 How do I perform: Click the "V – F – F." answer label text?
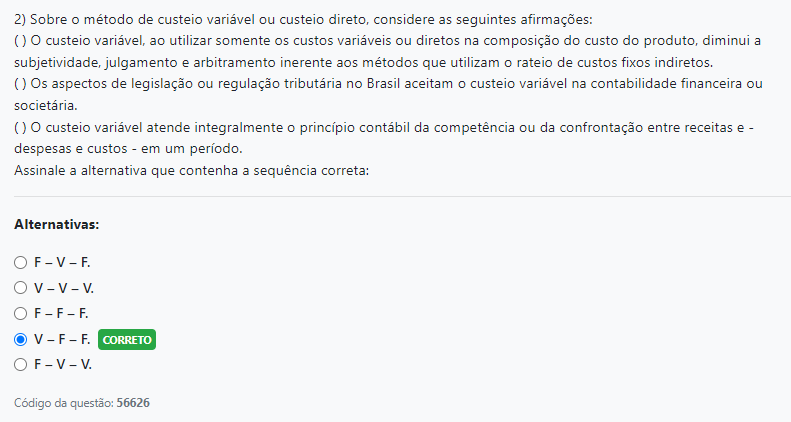click(x=62, y=340)
